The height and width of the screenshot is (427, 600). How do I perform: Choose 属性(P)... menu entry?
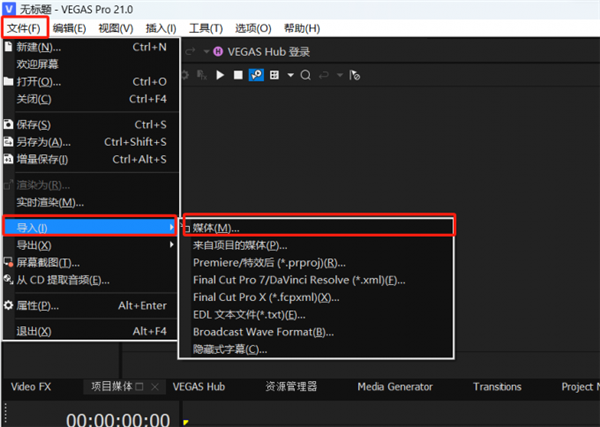[91, 306]
